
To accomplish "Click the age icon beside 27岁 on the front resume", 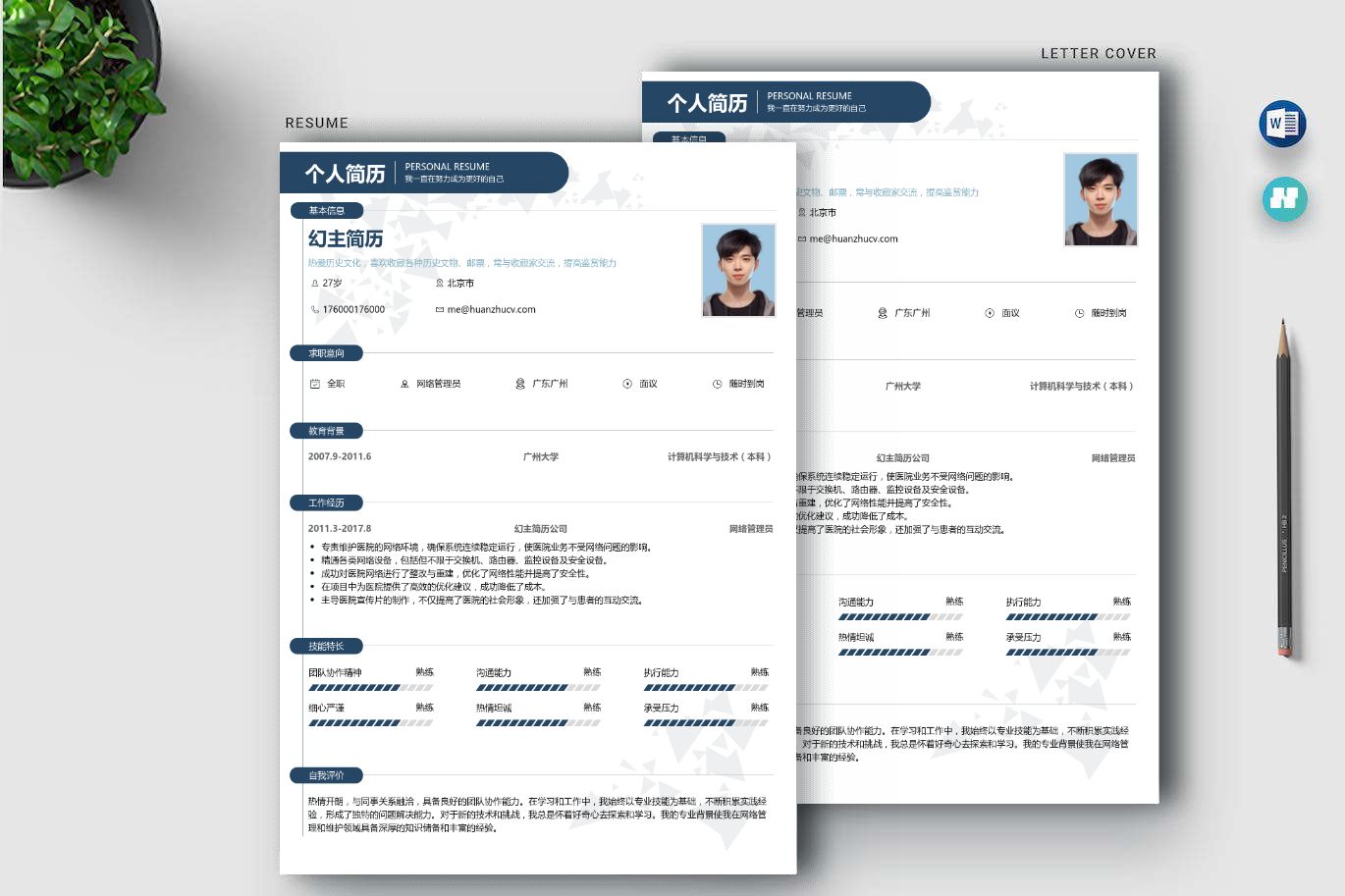I will (x=314, y=284).
